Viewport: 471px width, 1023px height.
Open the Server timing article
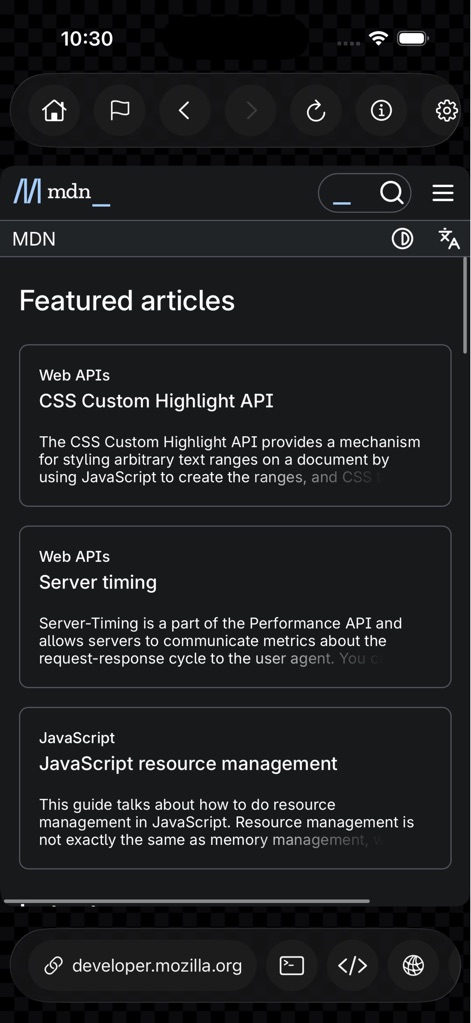tap(98, 582)
